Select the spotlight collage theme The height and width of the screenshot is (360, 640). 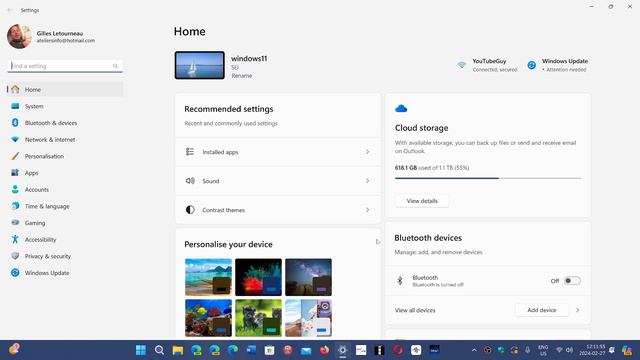click(308, 318)
